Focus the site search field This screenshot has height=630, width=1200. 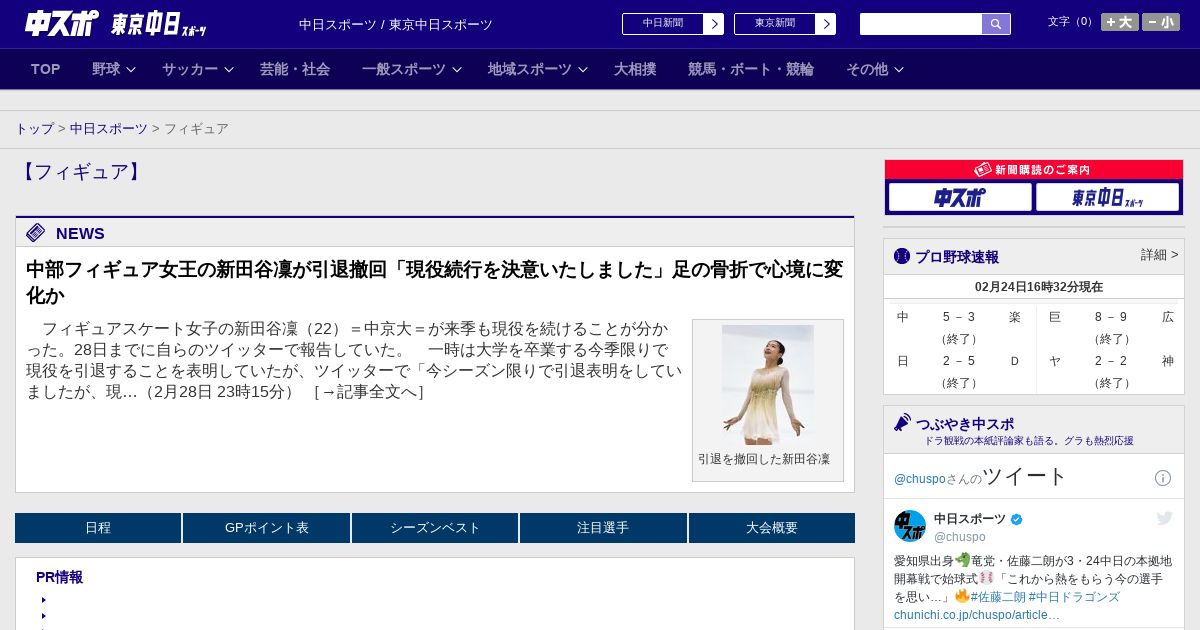[x=921, y=24]
